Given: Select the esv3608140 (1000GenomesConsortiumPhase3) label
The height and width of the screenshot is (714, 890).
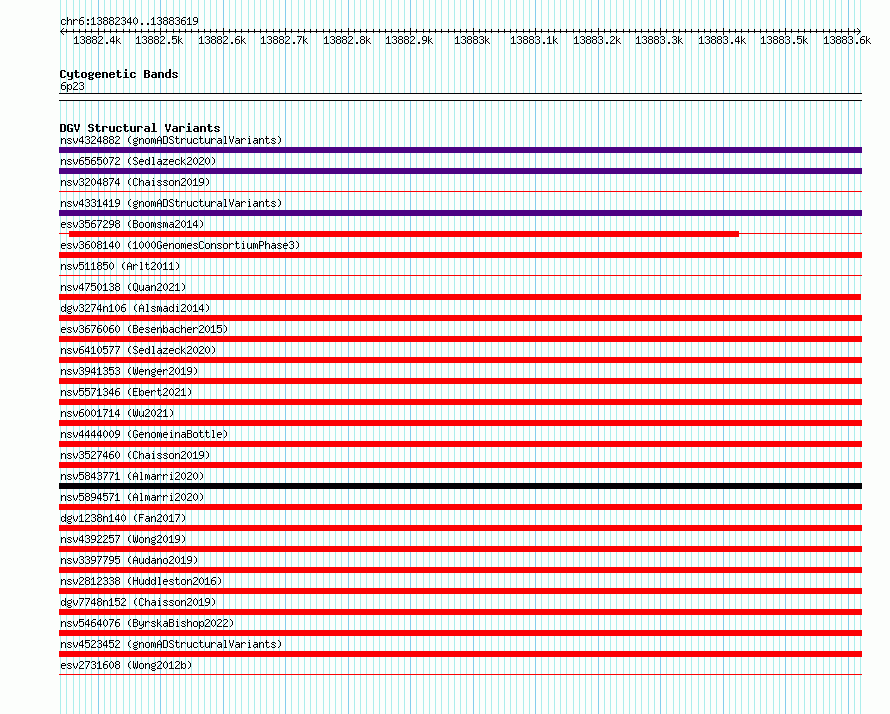Looking at the screenshot, I should [x=180, y=245].
